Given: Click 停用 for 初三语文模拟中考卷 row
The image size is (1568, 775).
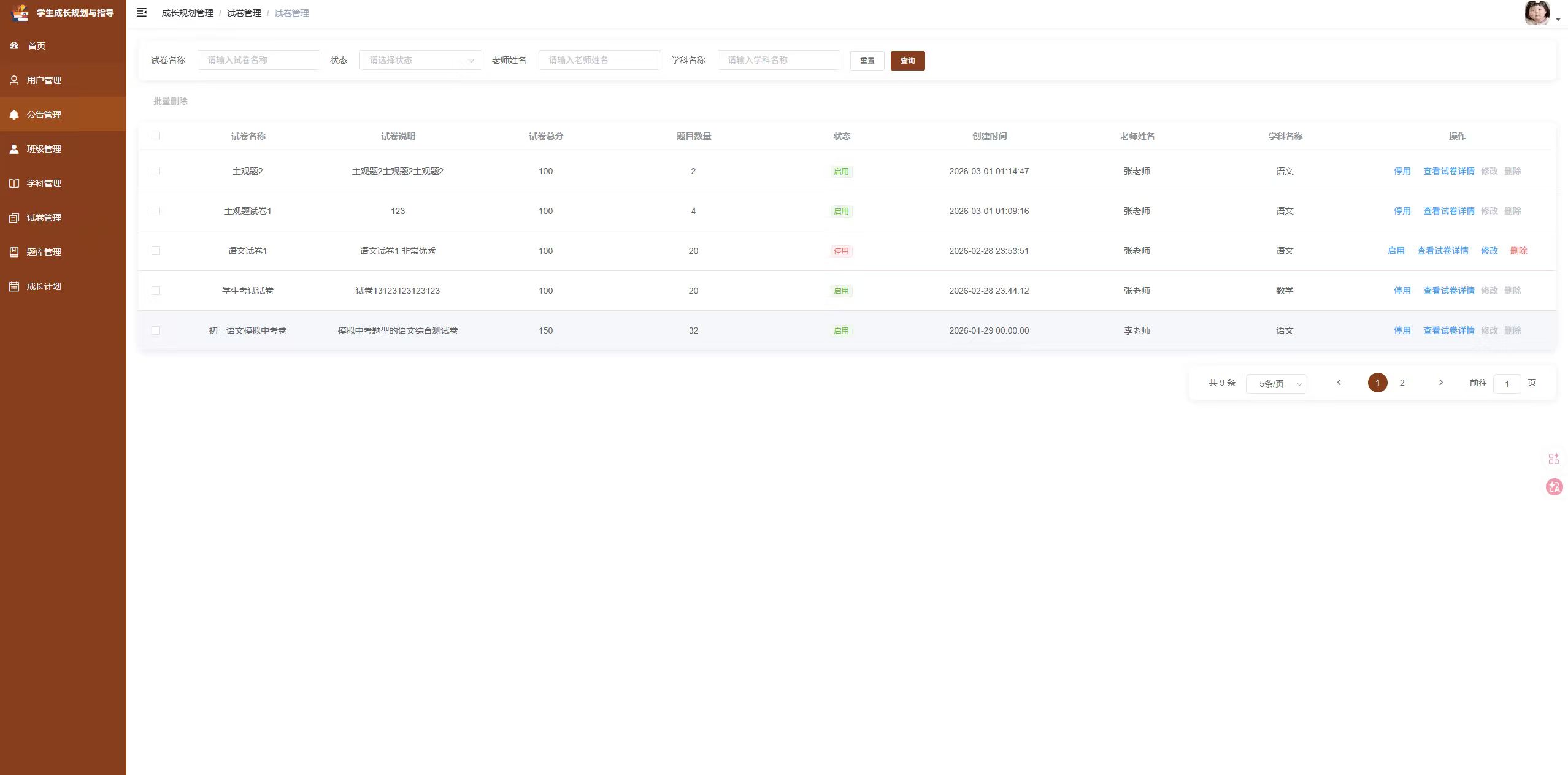Looking at the screenshot, I should pyautogui.click(x=1402, y=330).
